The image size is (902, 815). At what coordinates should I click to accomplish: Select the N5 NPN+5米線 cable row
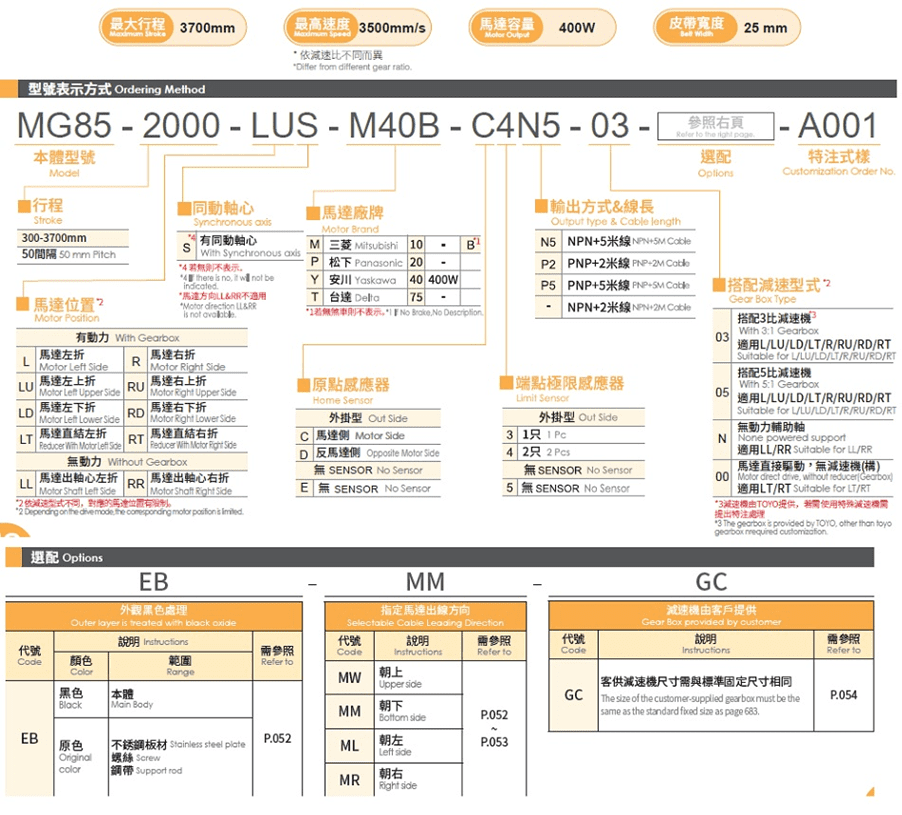pyautogui.click(x=614, y=242)
